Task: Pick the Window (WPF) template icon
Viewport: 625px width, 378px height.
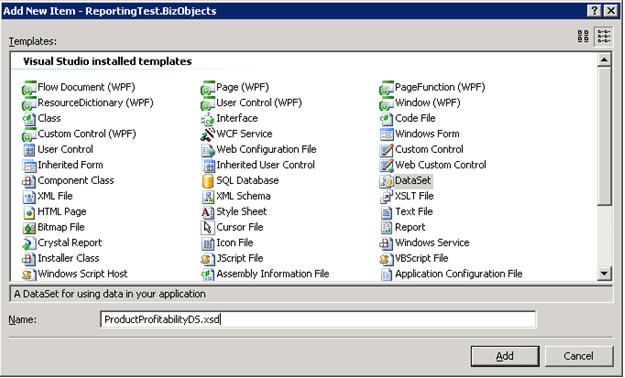Action: [x=386, y=103]
